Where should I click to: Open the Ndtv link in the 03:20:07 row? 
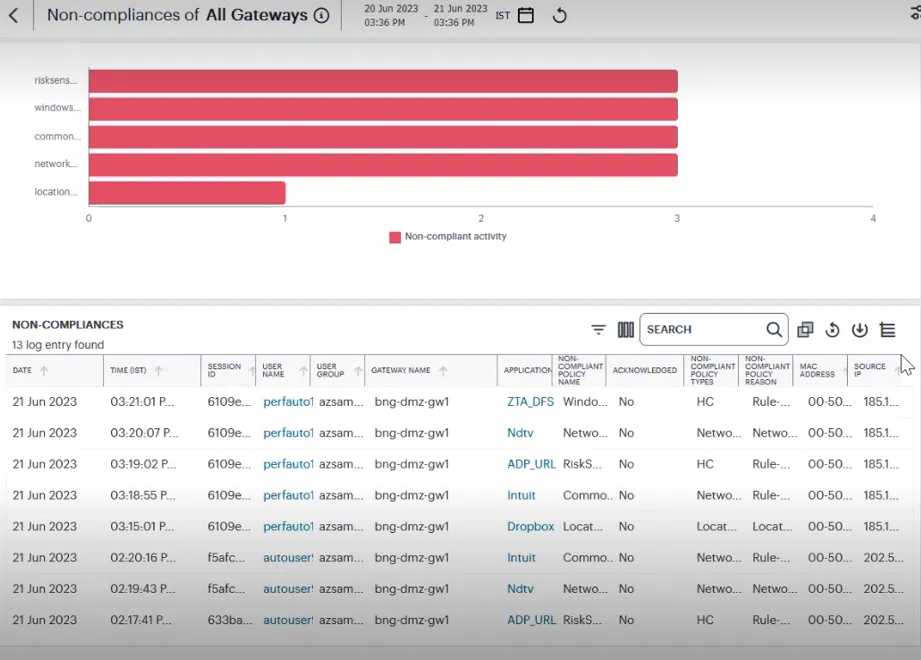(x=520, y=433)
